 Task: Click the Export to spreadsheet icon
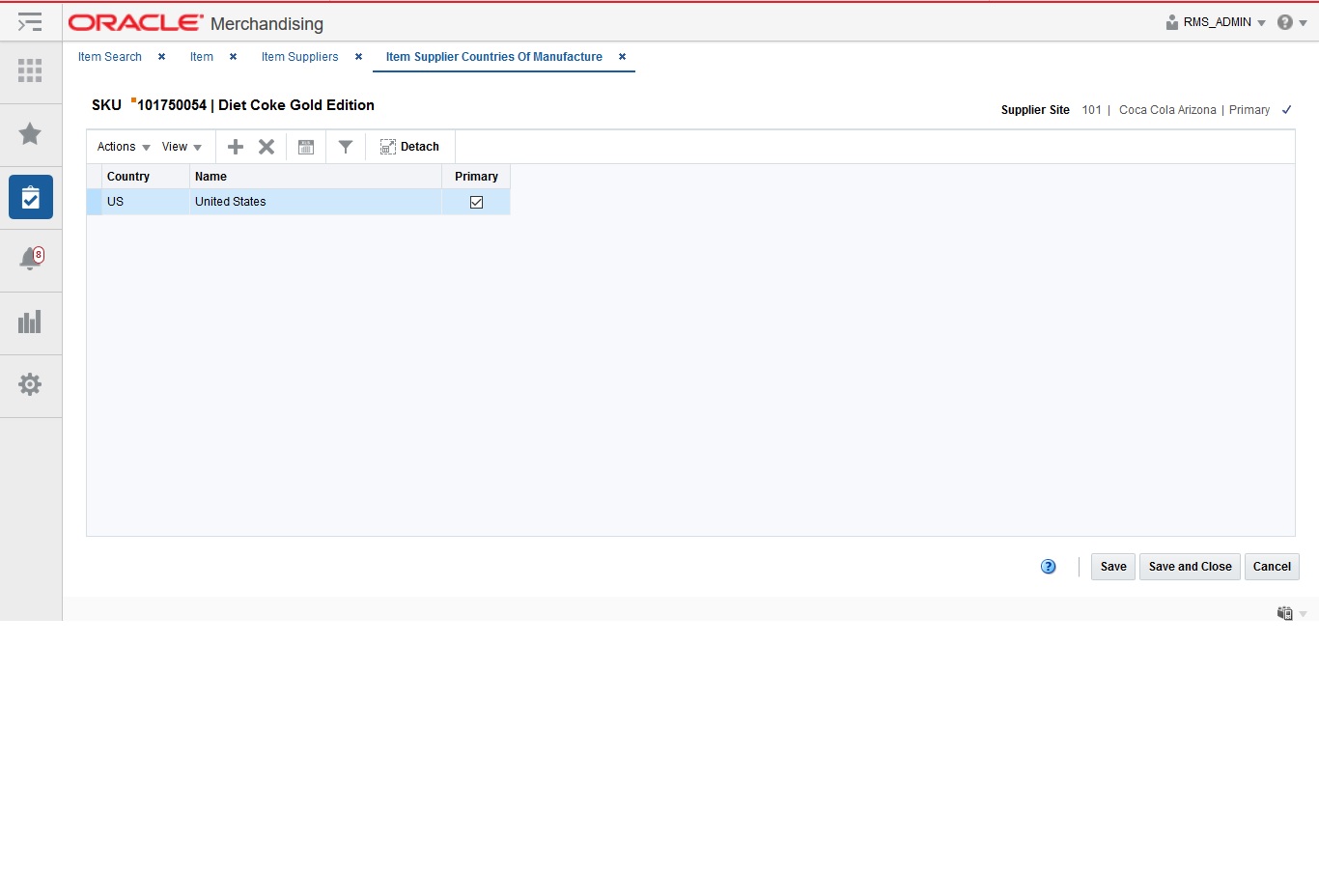pos(306,147)
